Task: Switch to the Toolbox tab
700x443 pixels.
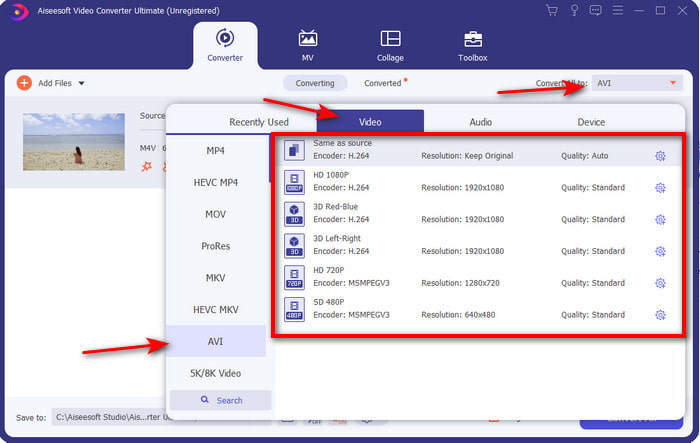Action: tap(472, 46)
